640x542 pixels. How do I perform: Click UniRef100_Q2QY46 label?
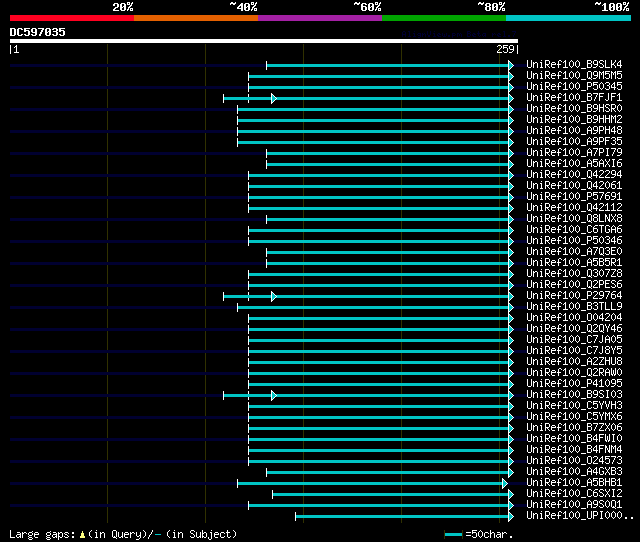coord(574,329)
